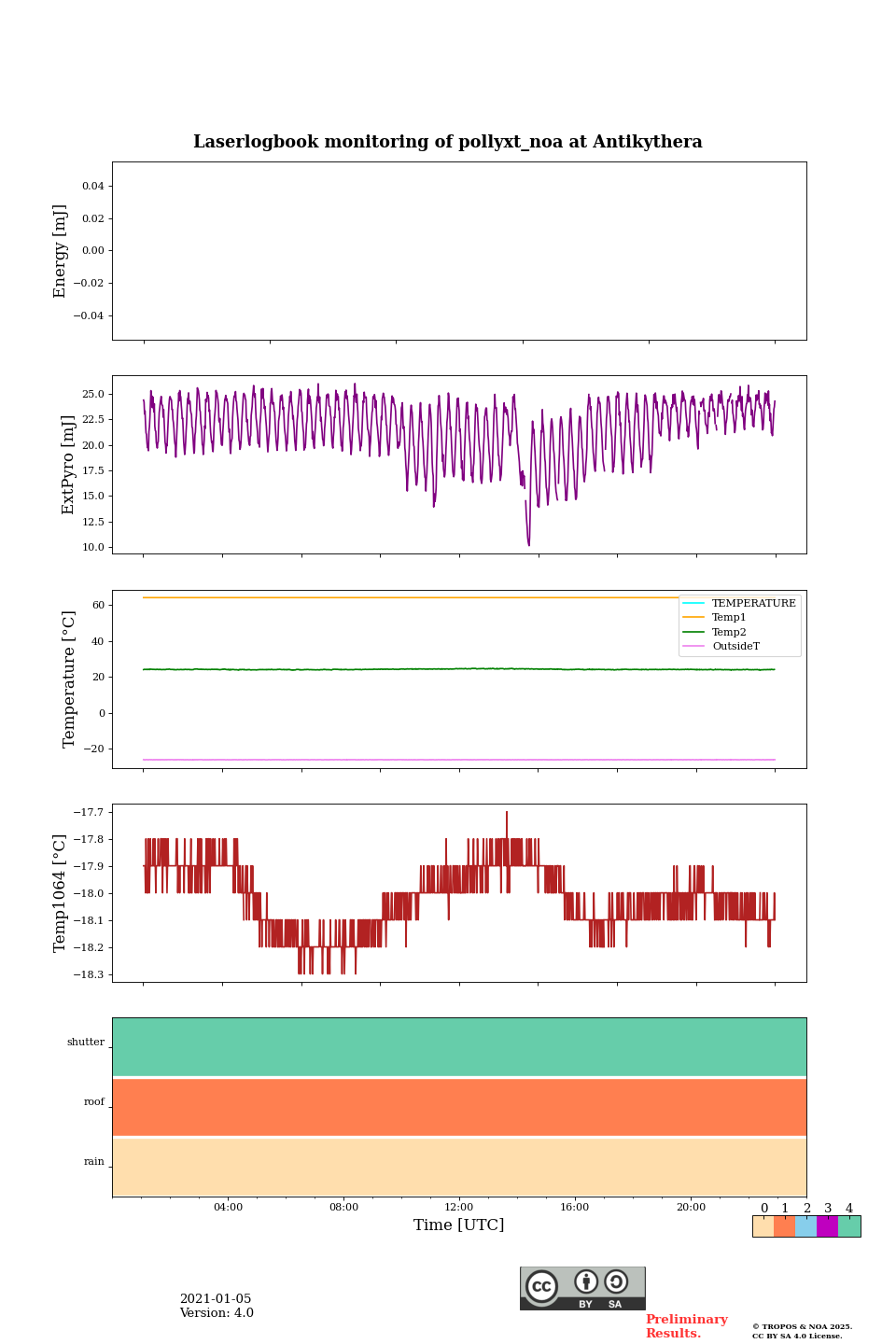Click the green swatch labeled 4
Viewport: 896px width, 1344px height.
coord(849,1226)
